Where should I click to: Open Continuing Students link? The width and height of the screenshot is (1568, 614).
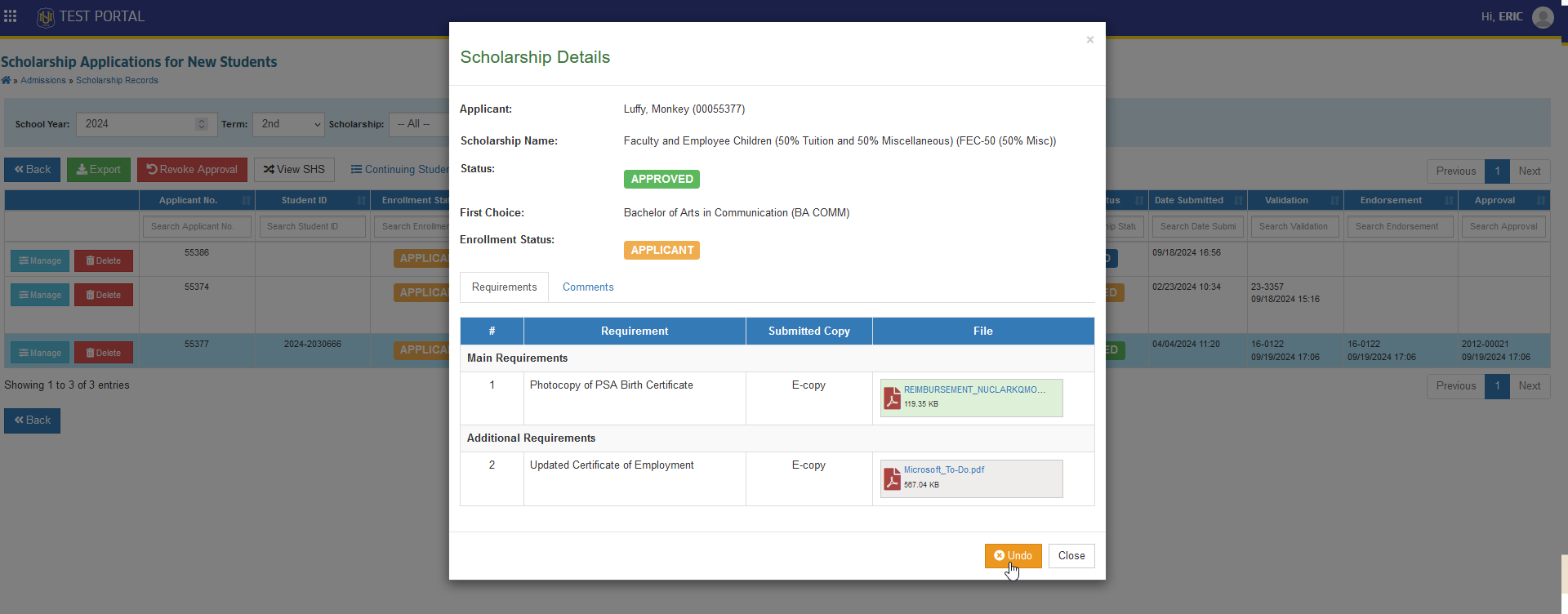pyautogui.click(x=399, y=170)
